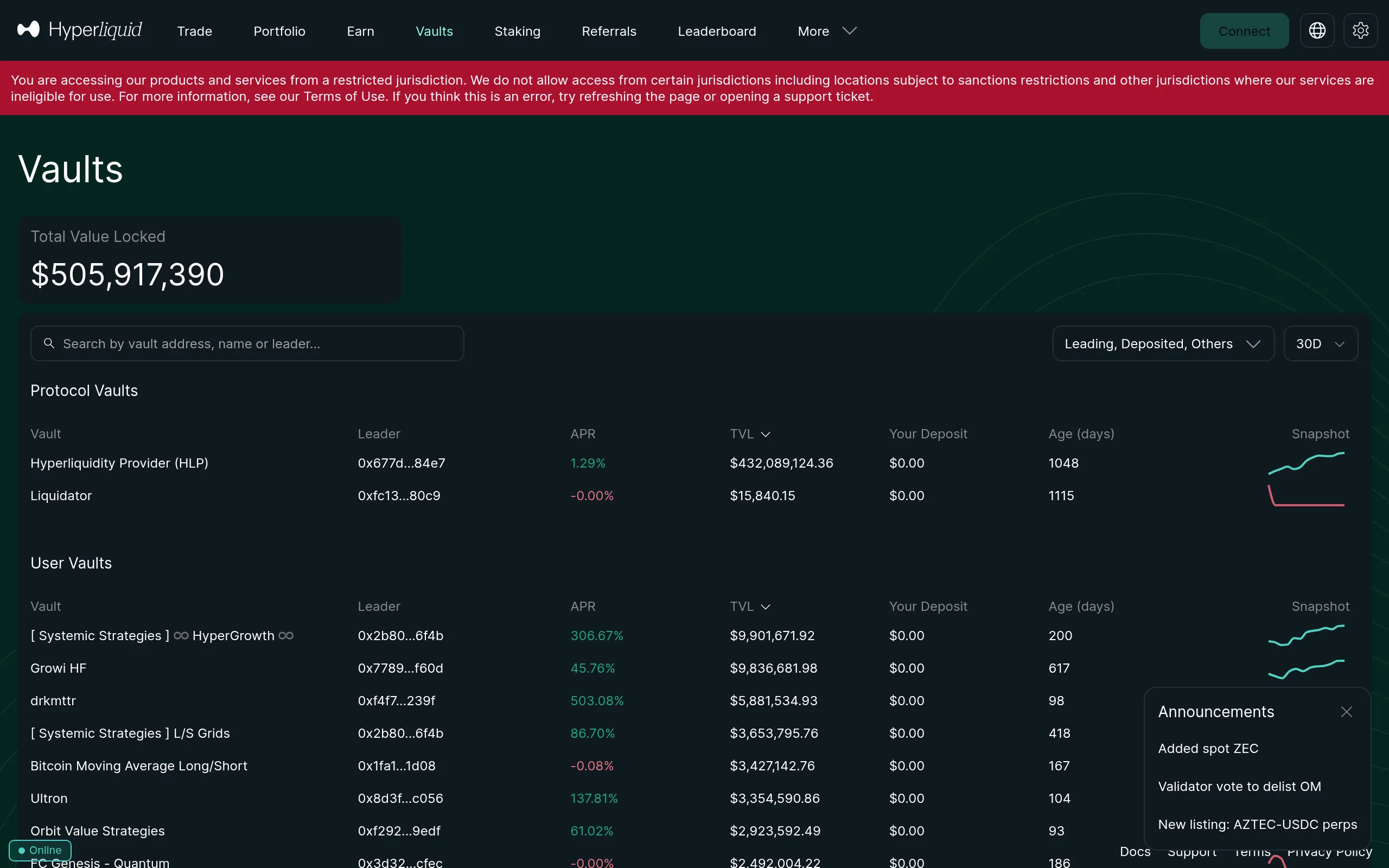This screenshot has width=1389, height=868.
Task: Toggle the Online status indicator
Action: (40, 850)
